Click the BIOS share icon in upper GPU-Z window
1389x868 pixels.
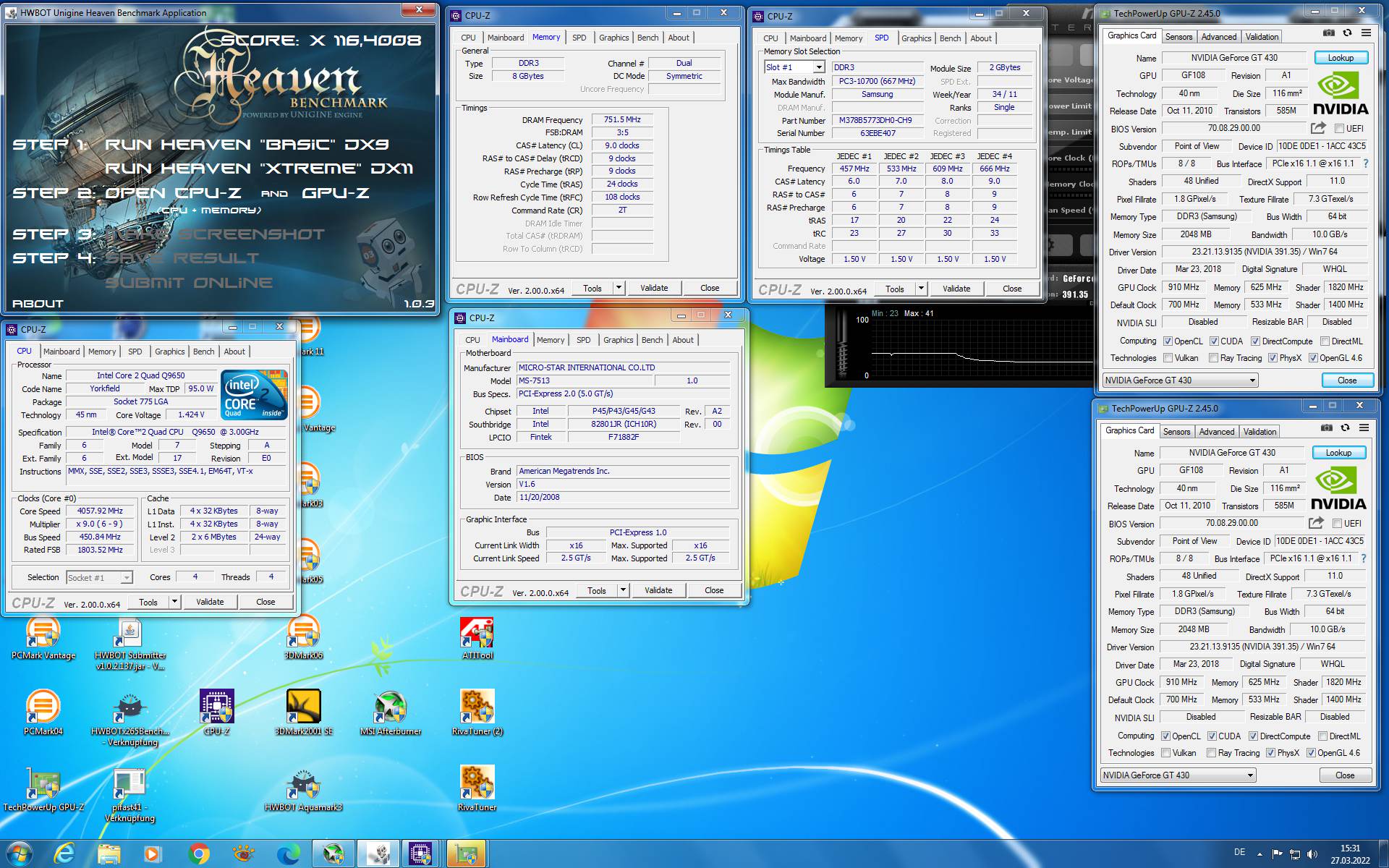pos(1318,128)
